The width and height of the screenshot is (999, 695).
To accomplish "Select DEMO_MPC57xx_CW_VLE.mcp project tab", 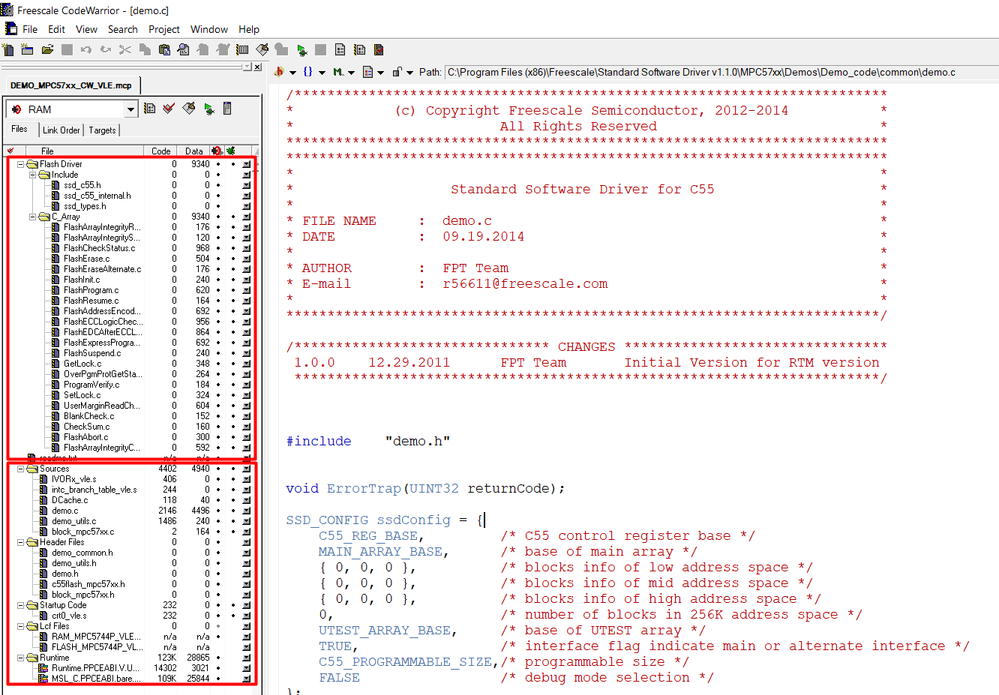I will 71,85.
